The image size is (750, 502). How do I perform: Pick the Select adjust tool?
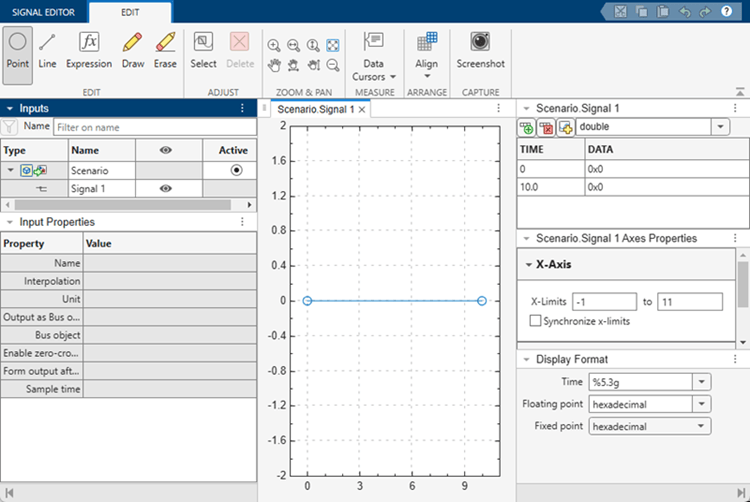click(x=203, y=52)
